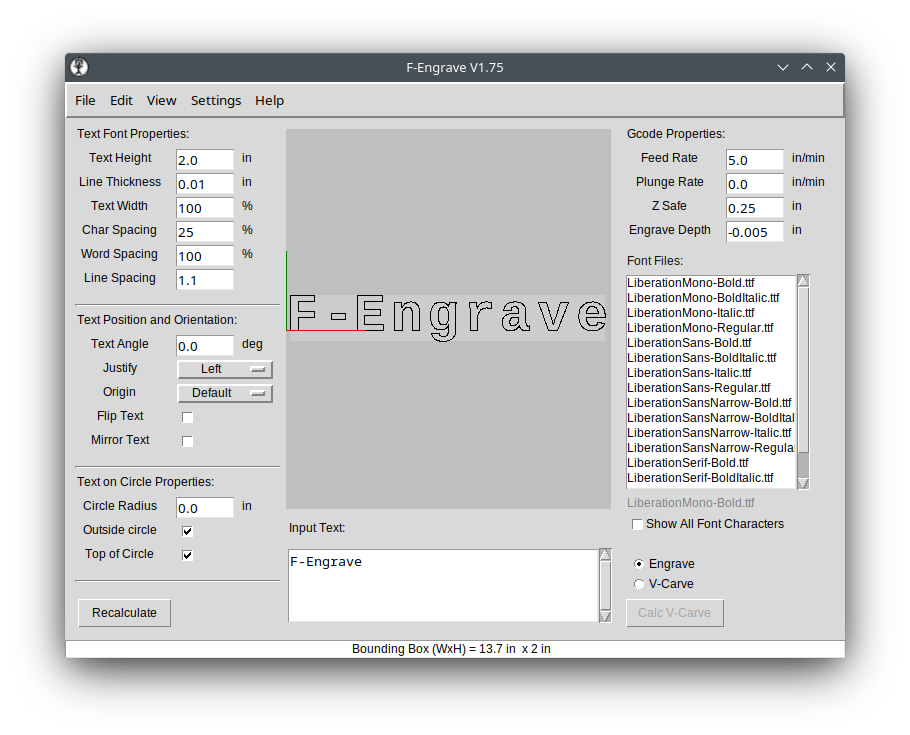The height and width of the screenshot is (735, 910).
Task: Select LiberationMono-Regular.ttf font
Action: 700,328
